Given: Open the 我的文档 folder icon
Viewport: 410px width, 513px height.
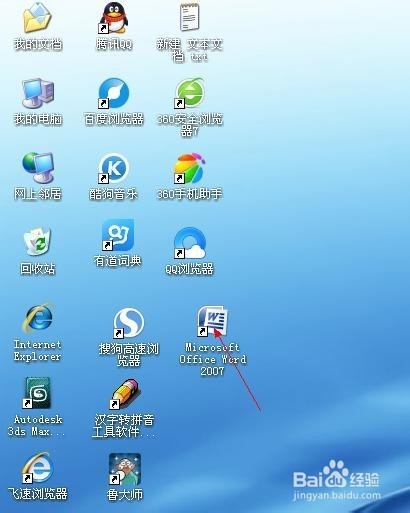Looking at the screenshot, I should (37, 18).
